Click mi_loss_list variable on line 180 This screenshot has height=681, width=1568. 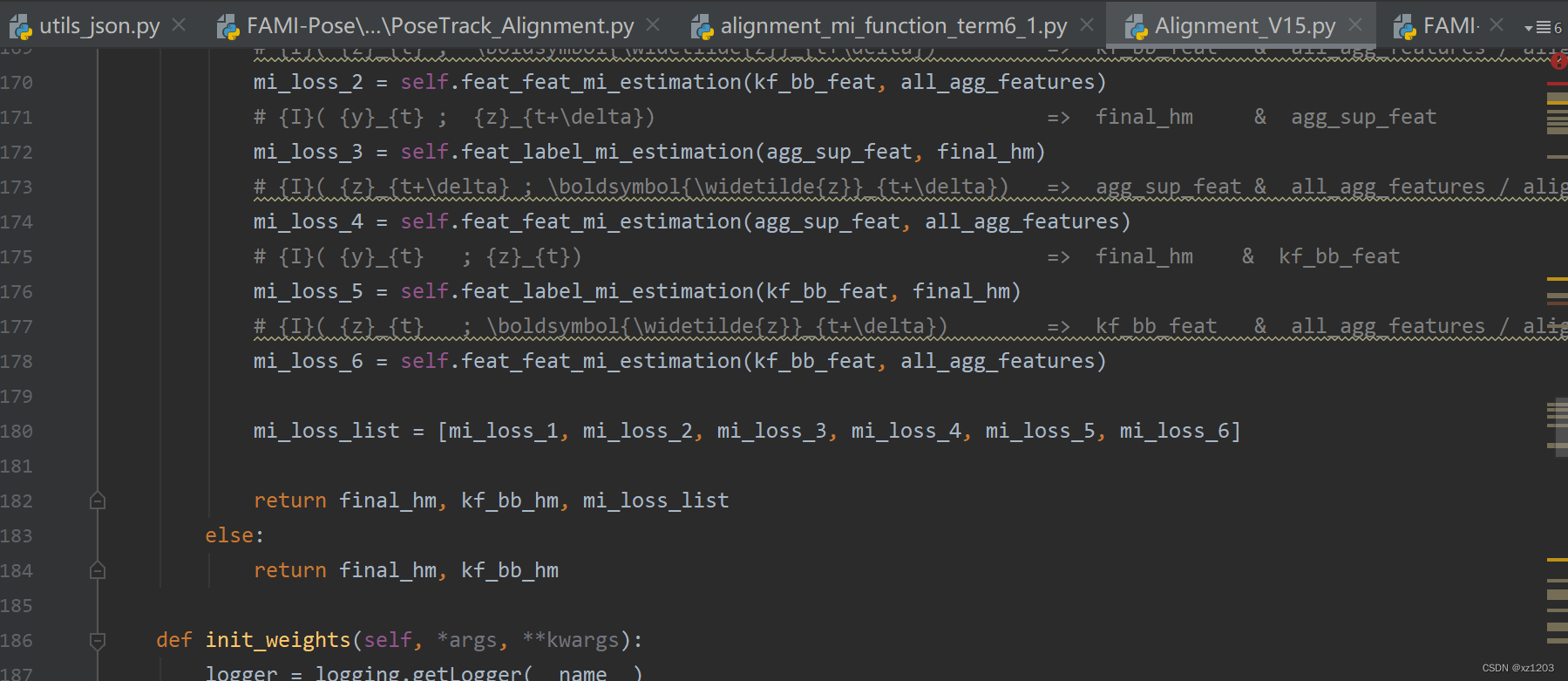pos(327,431)
